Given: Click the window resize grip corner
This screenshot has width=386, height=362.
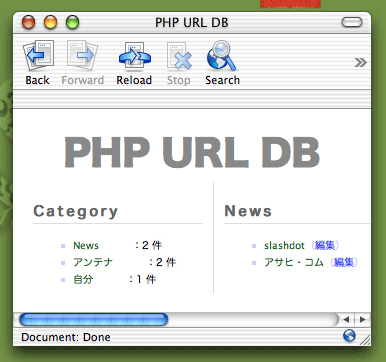Looking at the screenshot, I should [365, 340].
